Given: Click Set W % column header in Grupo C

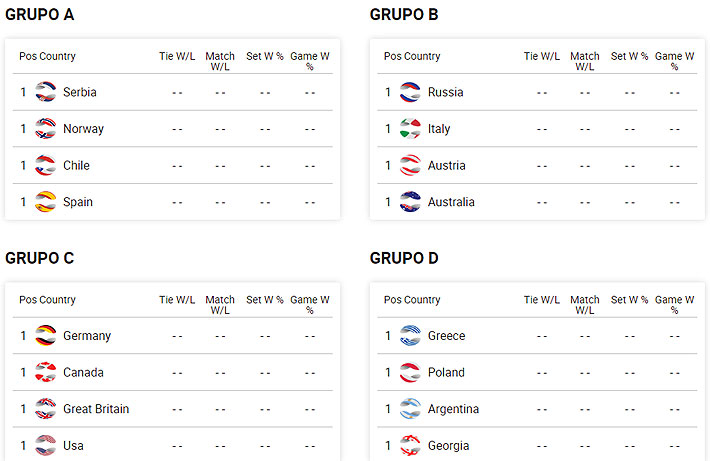Looking at the screenshot, I should pyautogui.click(x=265, y=300).
